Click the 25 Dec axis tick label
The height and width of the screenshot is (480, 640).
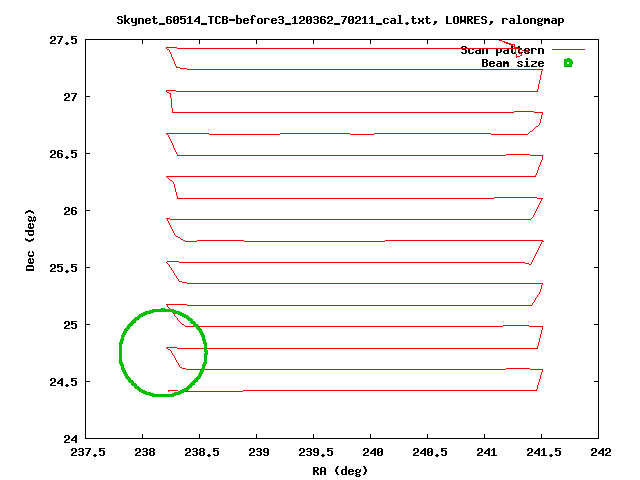tap(70, 325)
